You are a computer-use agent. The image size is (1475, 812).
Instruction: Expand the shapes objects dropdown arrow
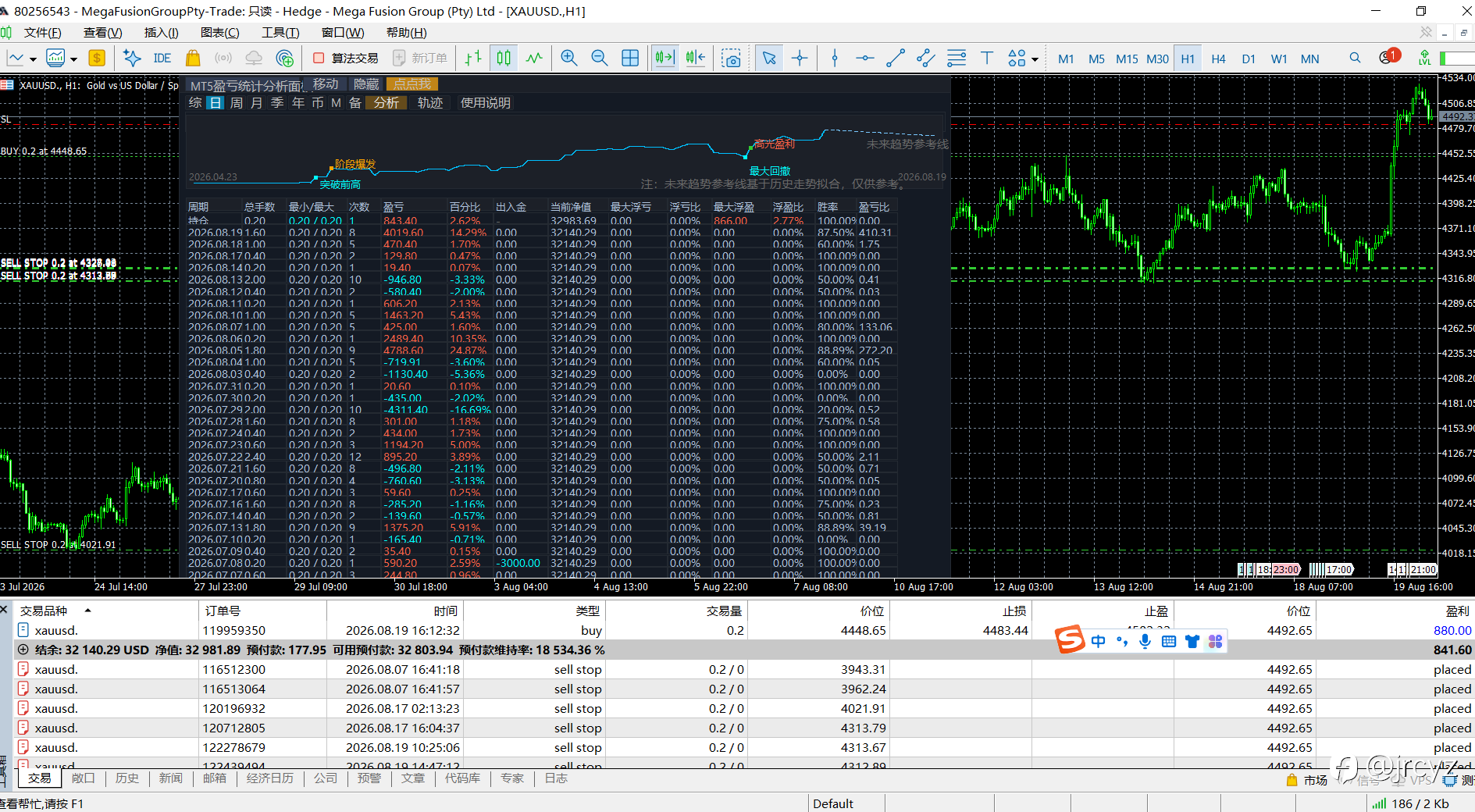coord(1035,59)
